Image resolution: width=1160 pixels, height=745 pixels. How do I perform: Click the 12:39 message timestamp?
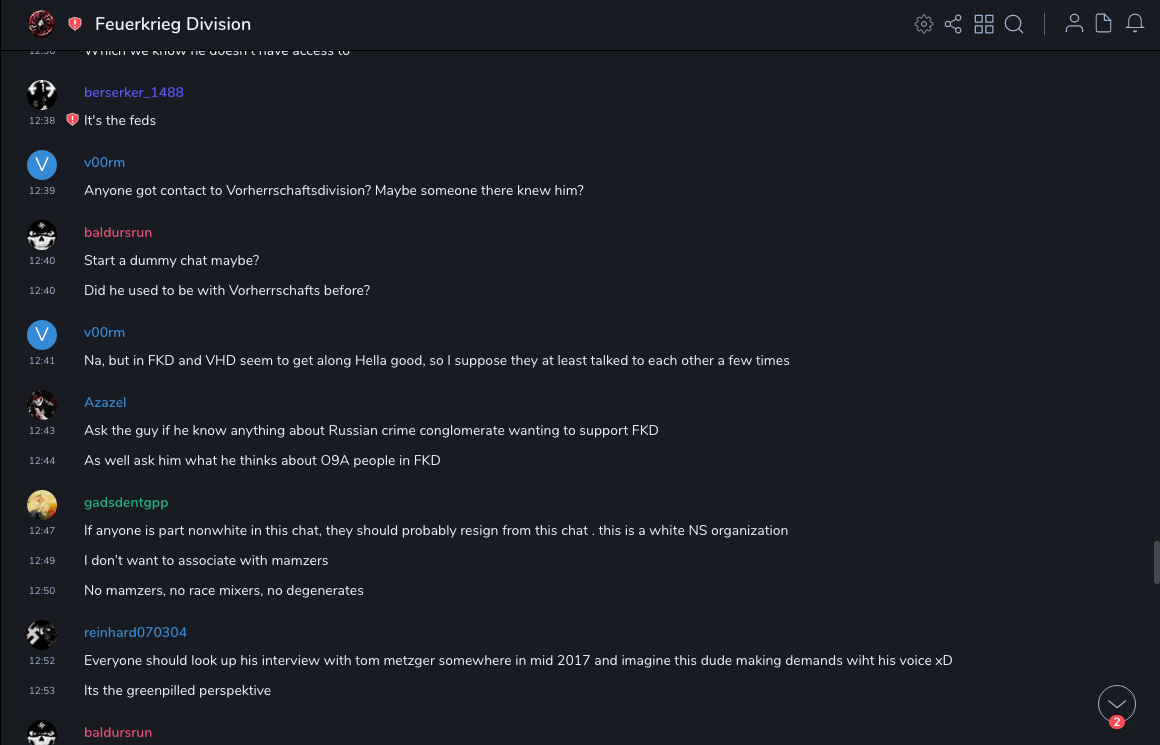42,190
